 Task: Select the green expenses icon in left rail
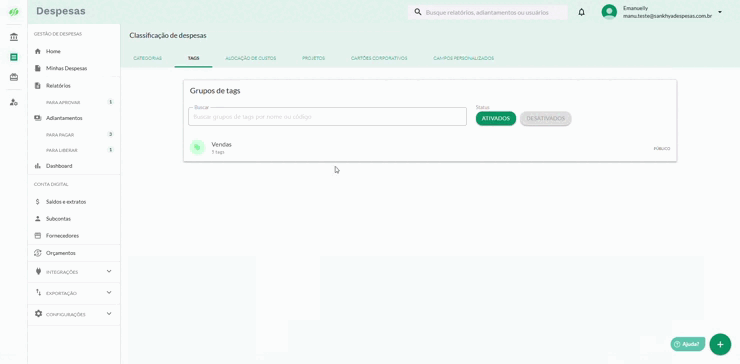pos(14,57)
